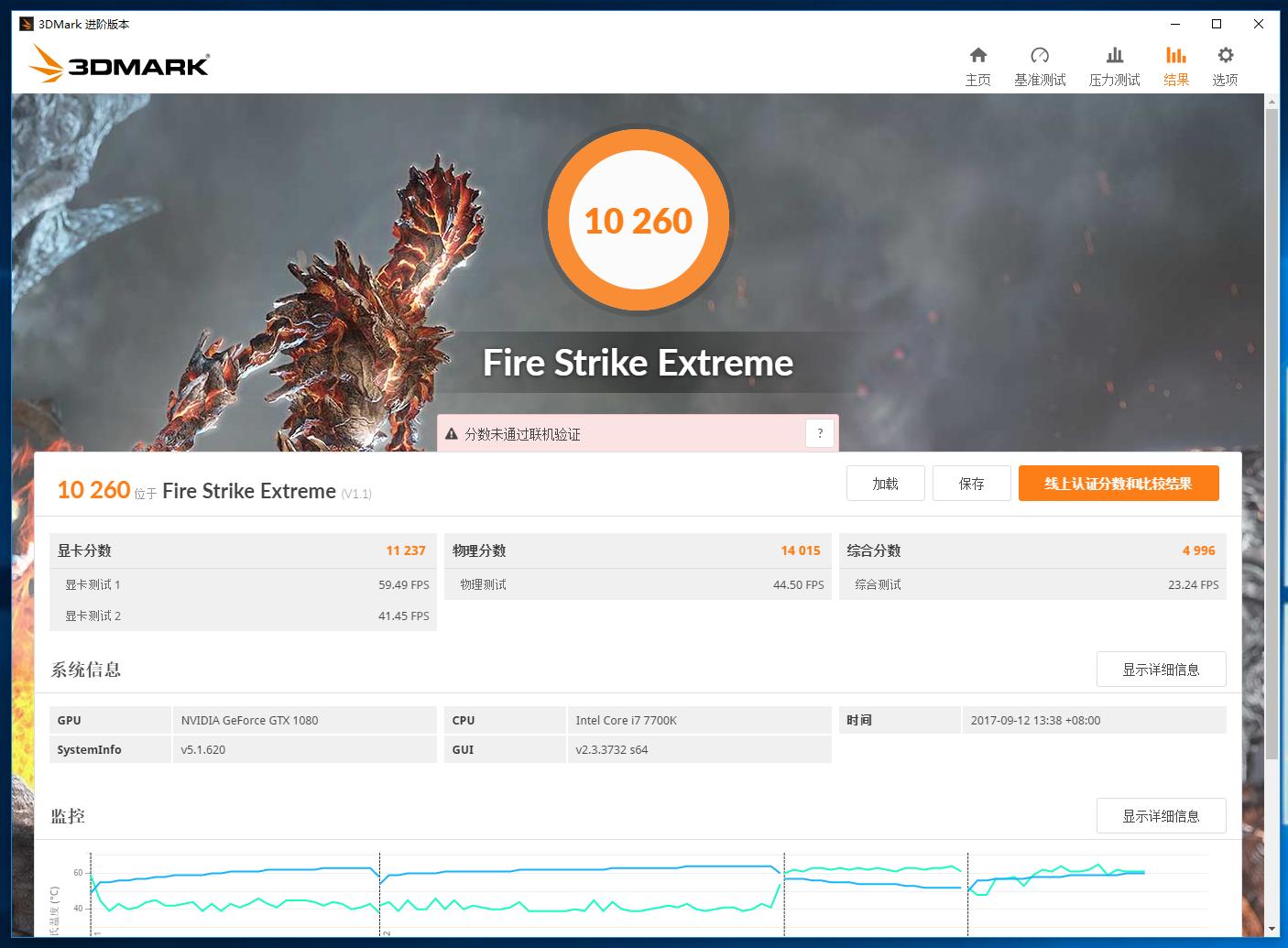Go to the 主页 home tab
This screenshot has height=948, width=1288.
pyautogui.click(x=977, y=67)
